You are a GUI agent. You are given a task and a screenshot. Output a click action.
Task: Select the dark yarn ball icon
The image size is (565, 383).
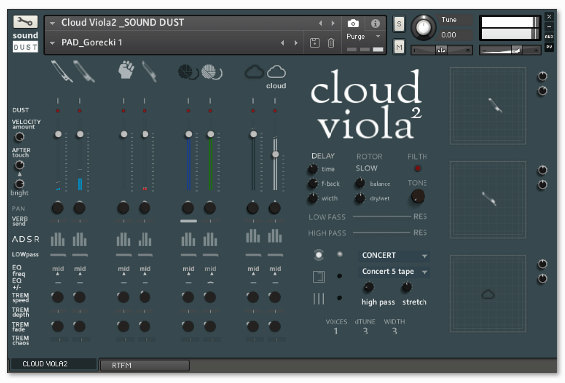188,72
